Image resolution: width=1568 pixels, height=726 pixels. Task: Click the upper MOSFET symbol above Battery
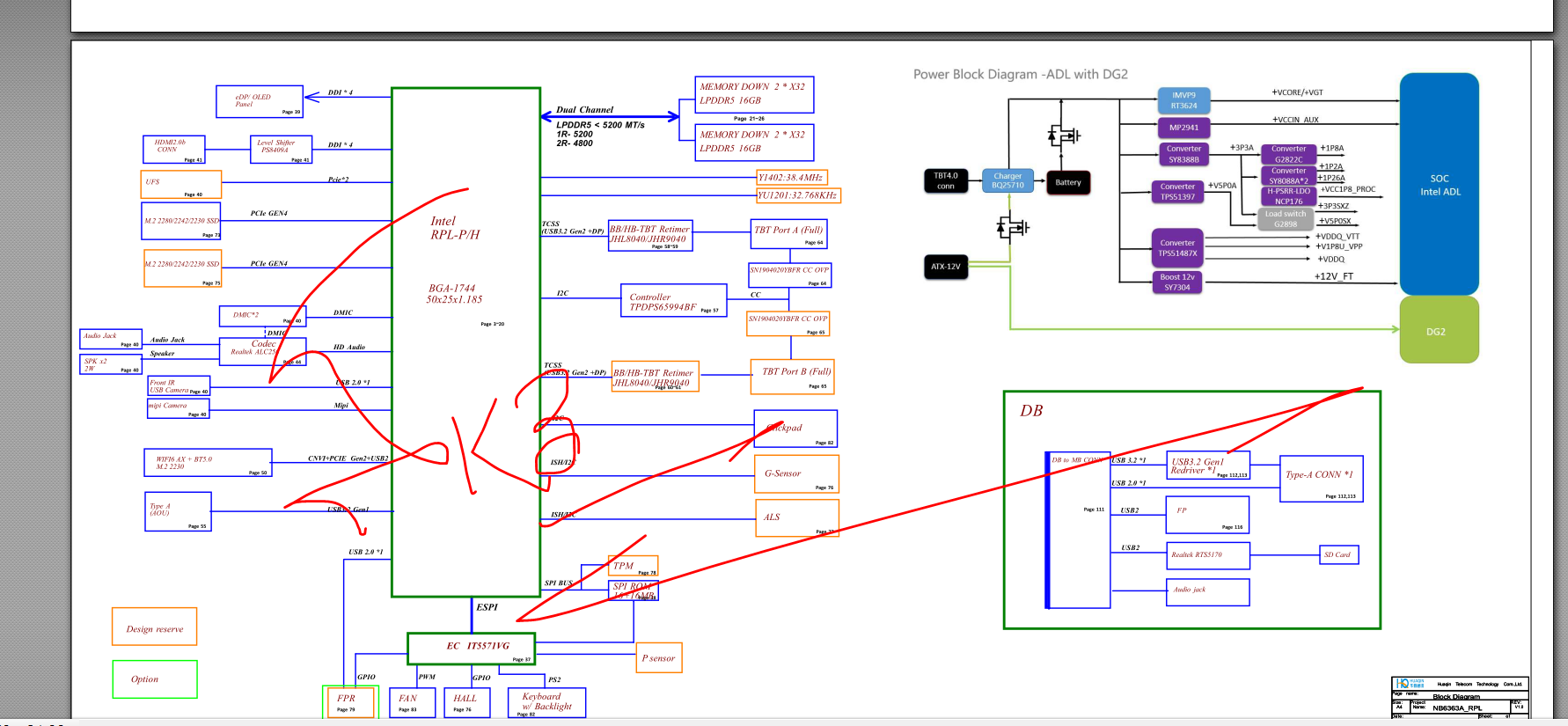coord(1064,135)
